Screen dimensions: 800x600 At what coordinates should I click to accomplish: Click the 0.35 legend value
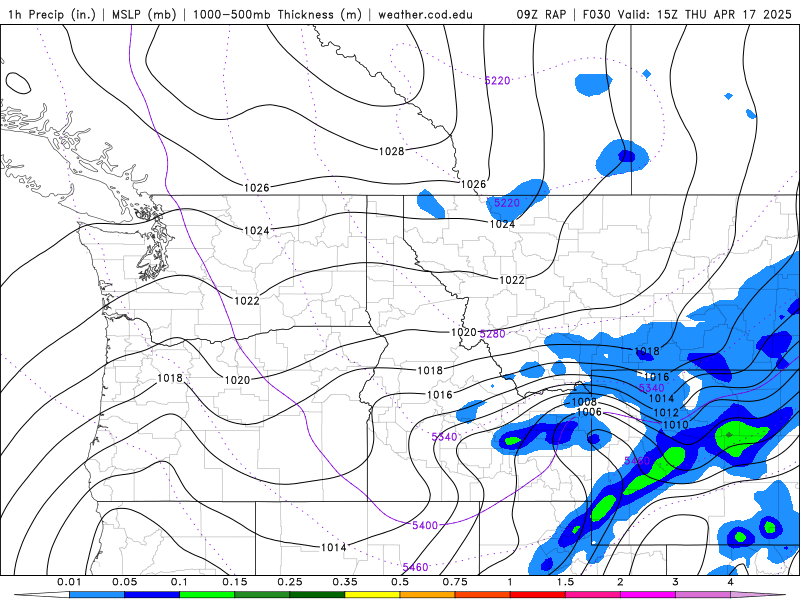pyautogui.click(x=345, y=582)
